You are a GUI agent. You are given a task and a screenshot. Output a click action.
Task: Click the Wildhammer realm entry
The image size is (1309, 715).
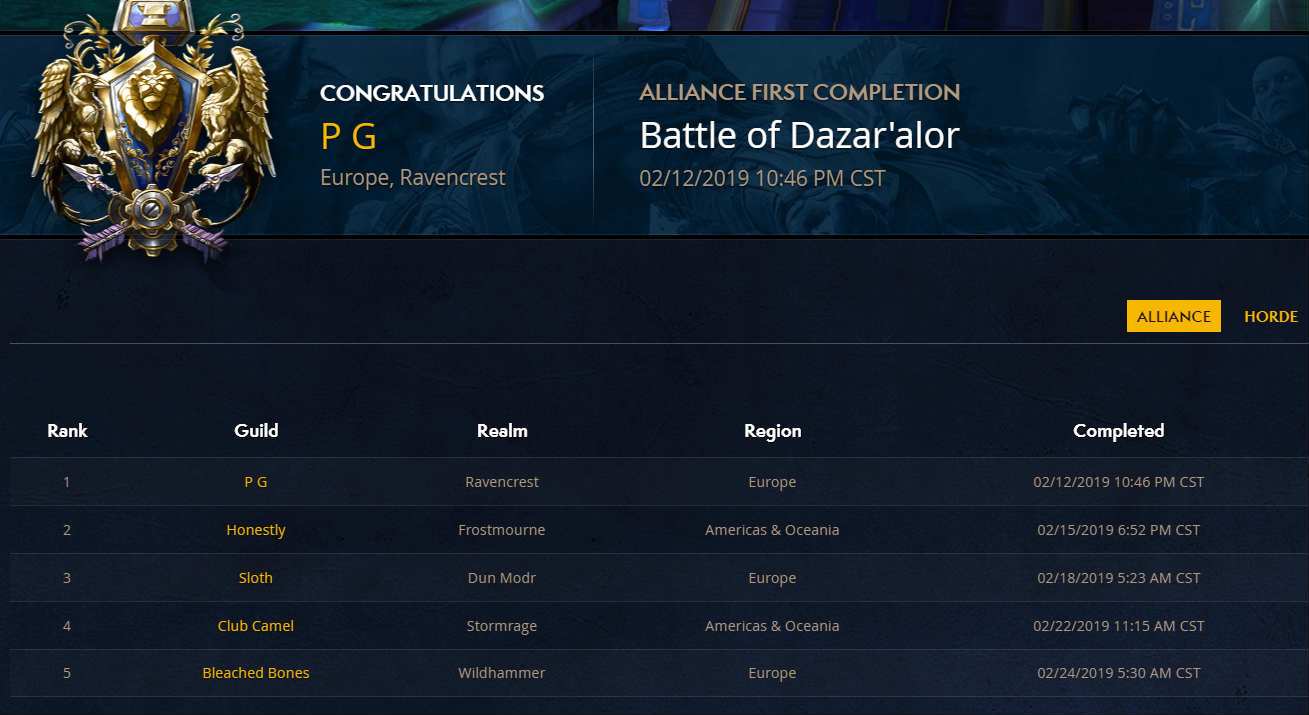pyautogui.click(x=502, y=674)
